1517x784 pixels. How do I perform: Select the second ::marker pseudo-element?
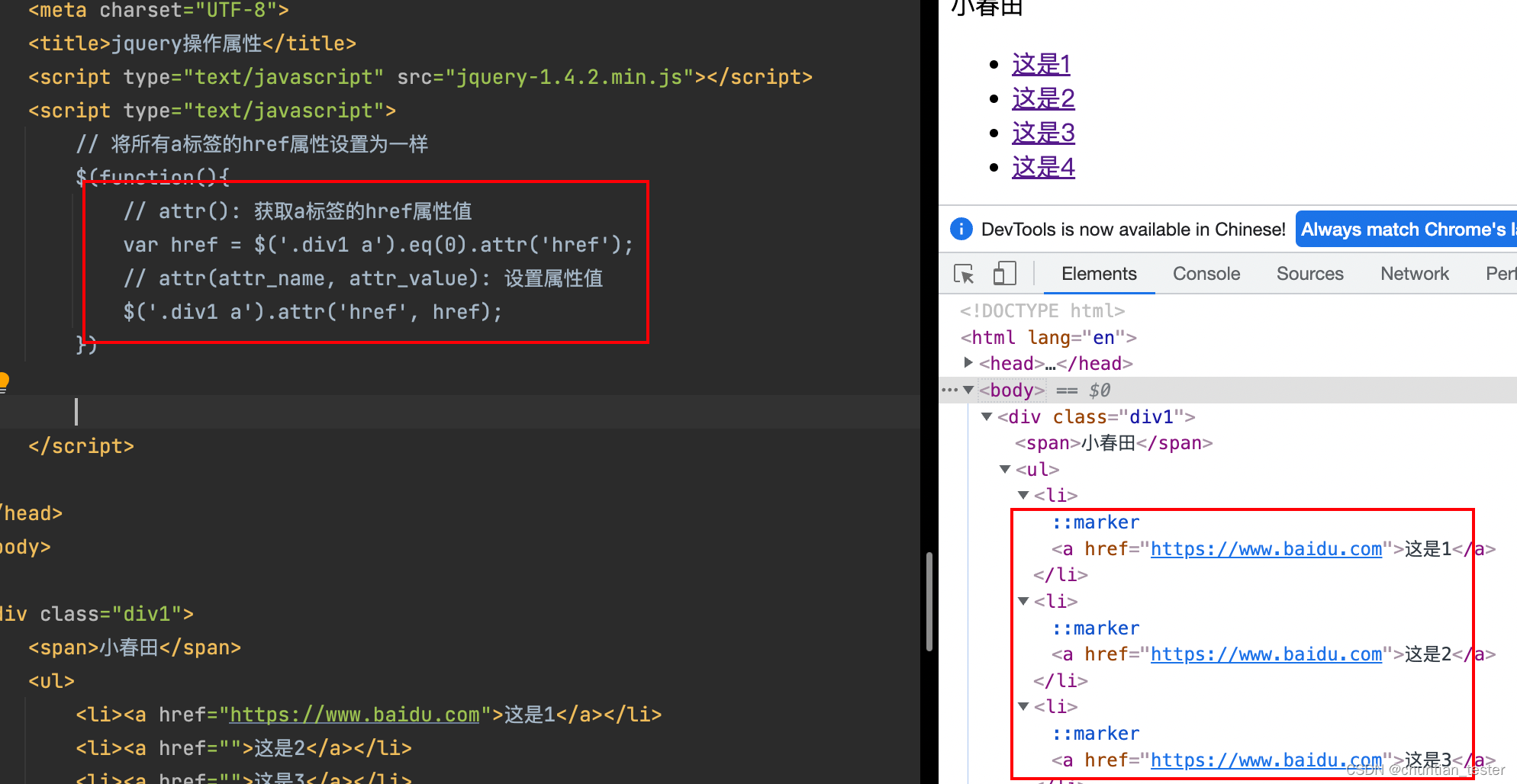coord(1096,628)
